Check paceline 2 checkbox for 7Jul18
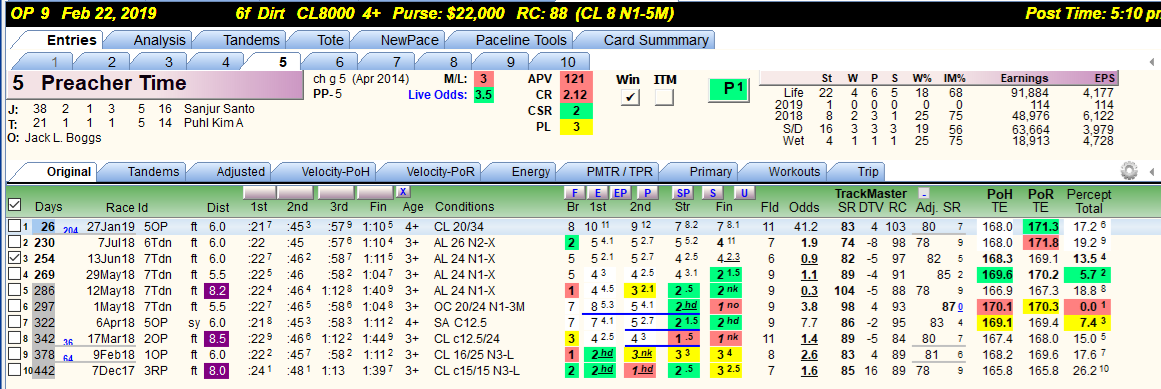 tap(14, 241)
